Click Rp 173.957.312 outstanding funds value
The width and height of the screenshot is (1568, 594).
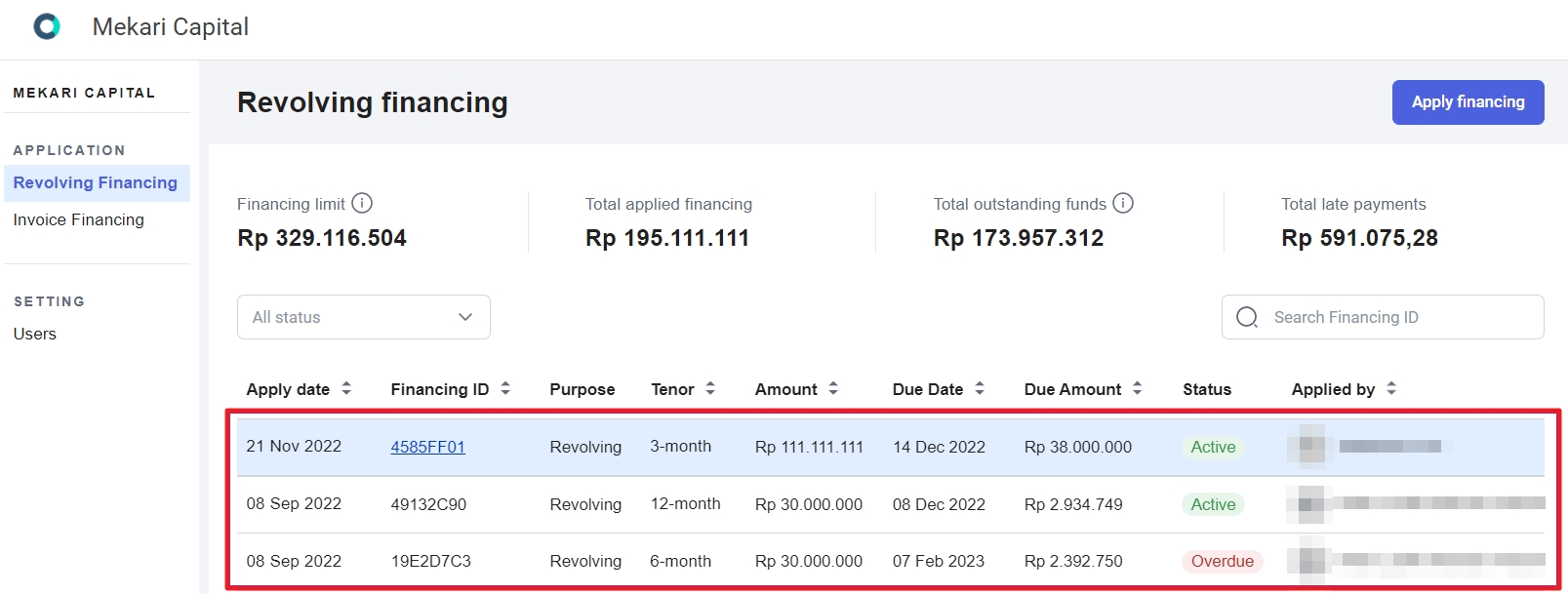coord(1019,238)
